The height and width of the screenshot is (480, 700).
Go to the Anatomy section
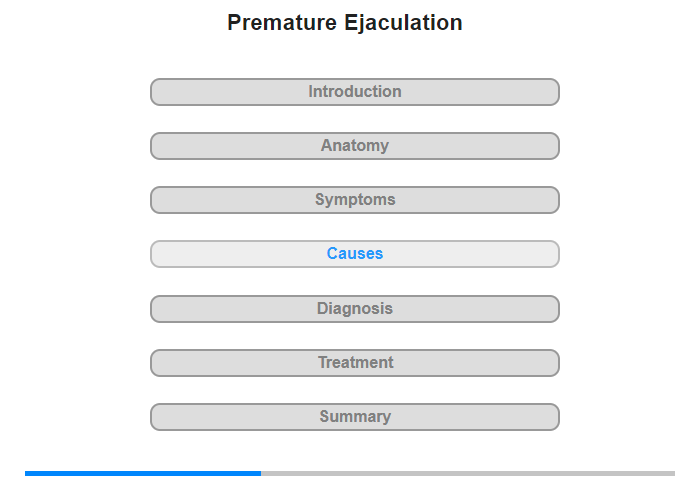click(354, 146)
